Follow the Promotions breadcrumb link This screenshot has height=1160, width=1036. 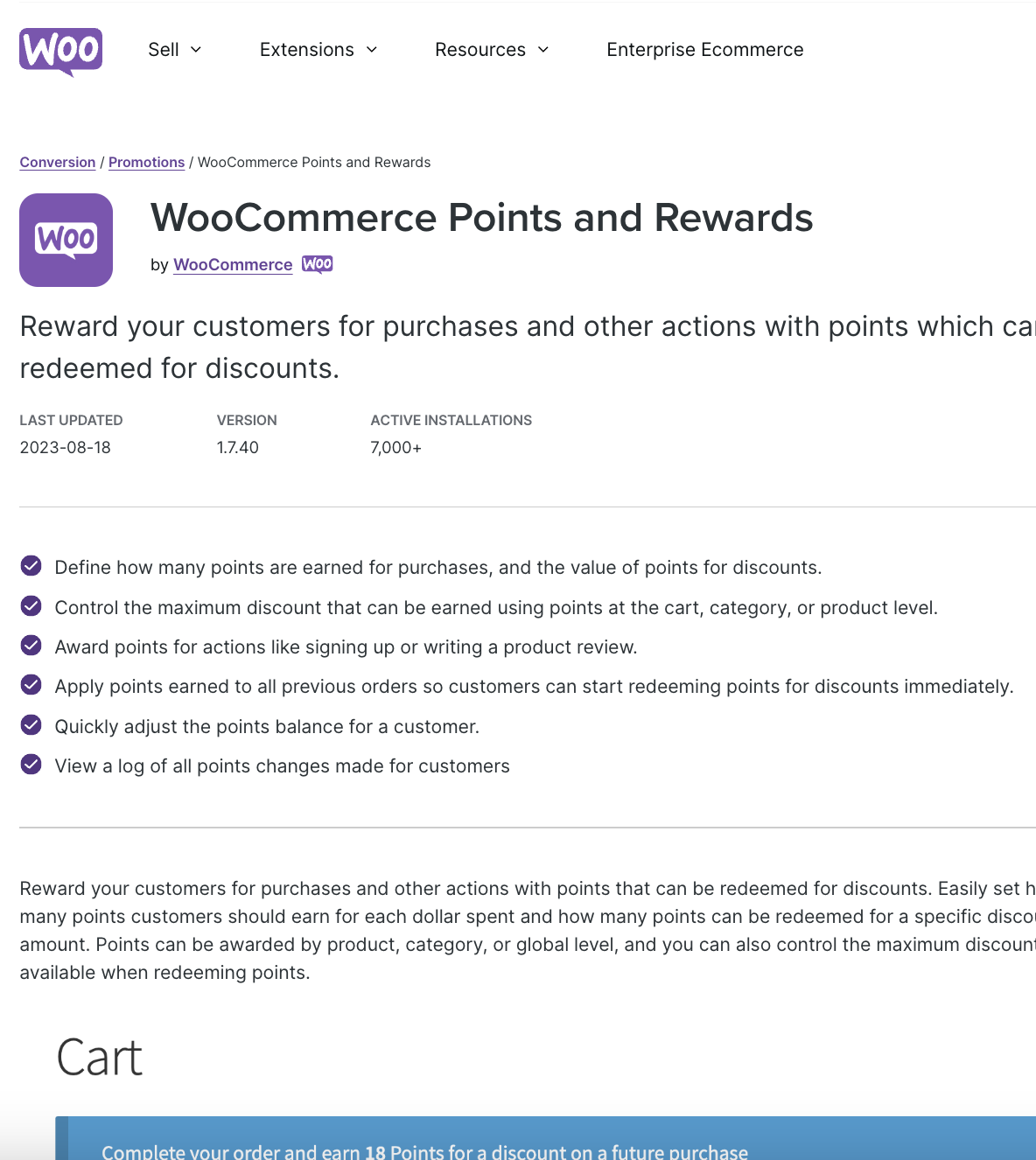(x=146, y=162)
